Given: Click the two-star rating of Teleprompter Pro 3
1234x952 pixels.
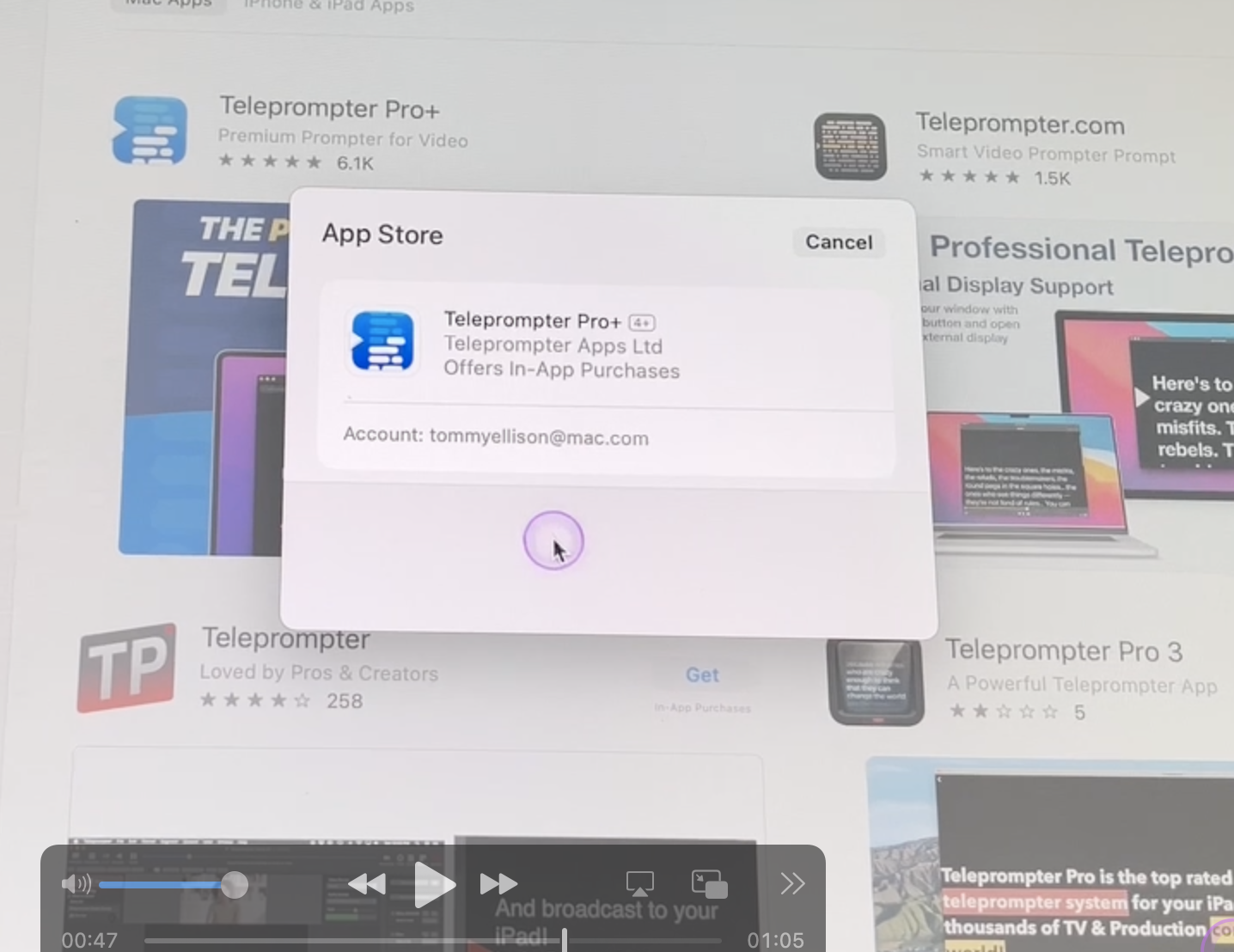Looking at the screenshot, I should (x=1017, y=712).
